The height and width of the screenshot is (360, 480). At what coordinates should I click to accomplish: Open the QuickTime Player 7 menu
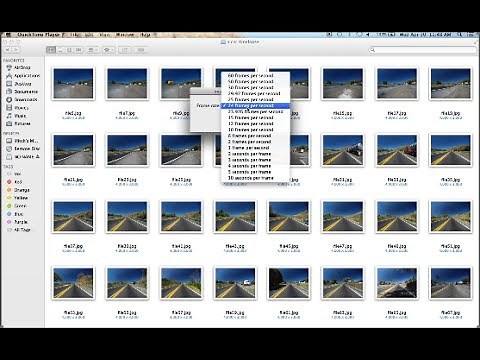click(x=41, y=35)
